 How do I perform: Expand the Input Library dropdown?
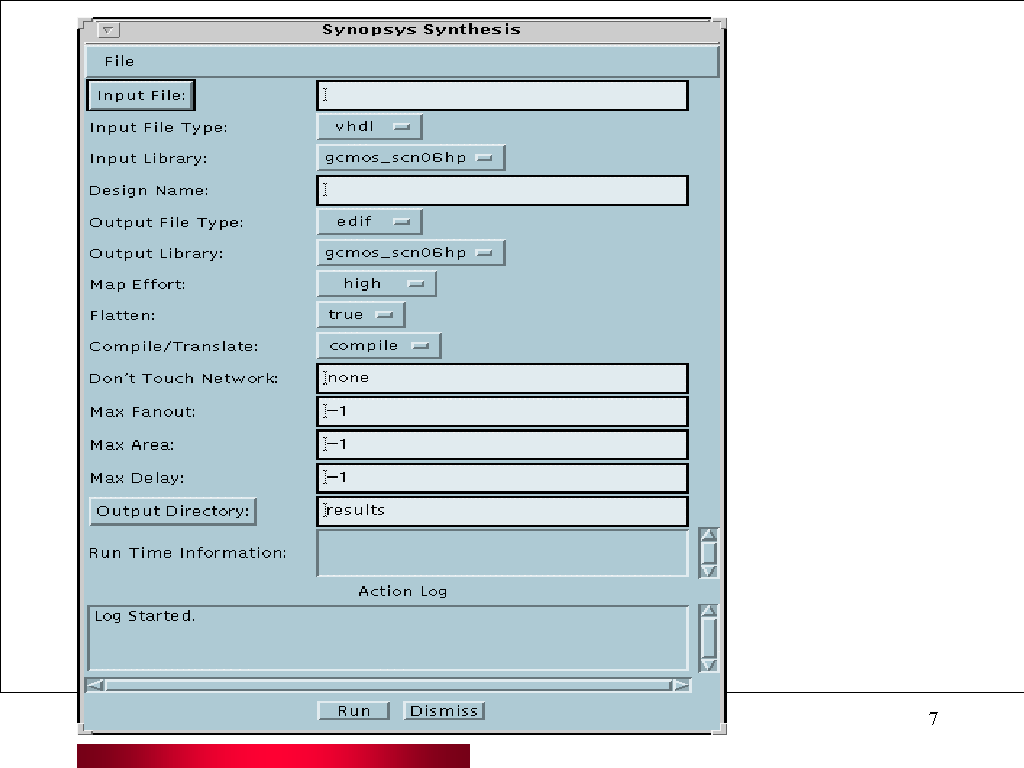click(410, 158)
